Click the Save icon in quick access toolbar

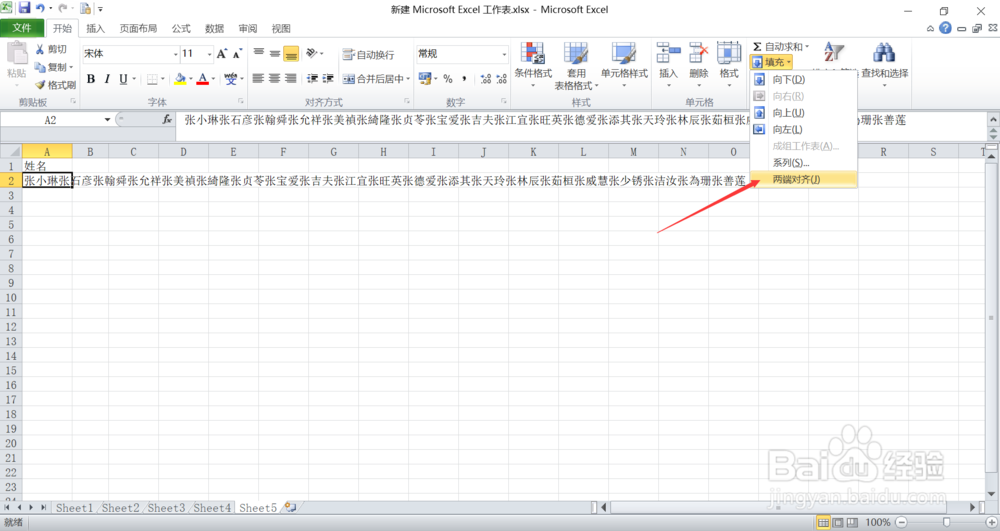point(24,8)
